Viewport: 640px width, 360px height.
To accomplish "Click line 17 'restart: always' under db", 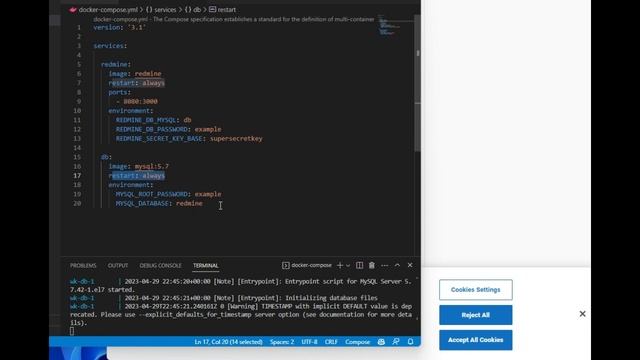I will pyautogui.click(x=136, y=176).
